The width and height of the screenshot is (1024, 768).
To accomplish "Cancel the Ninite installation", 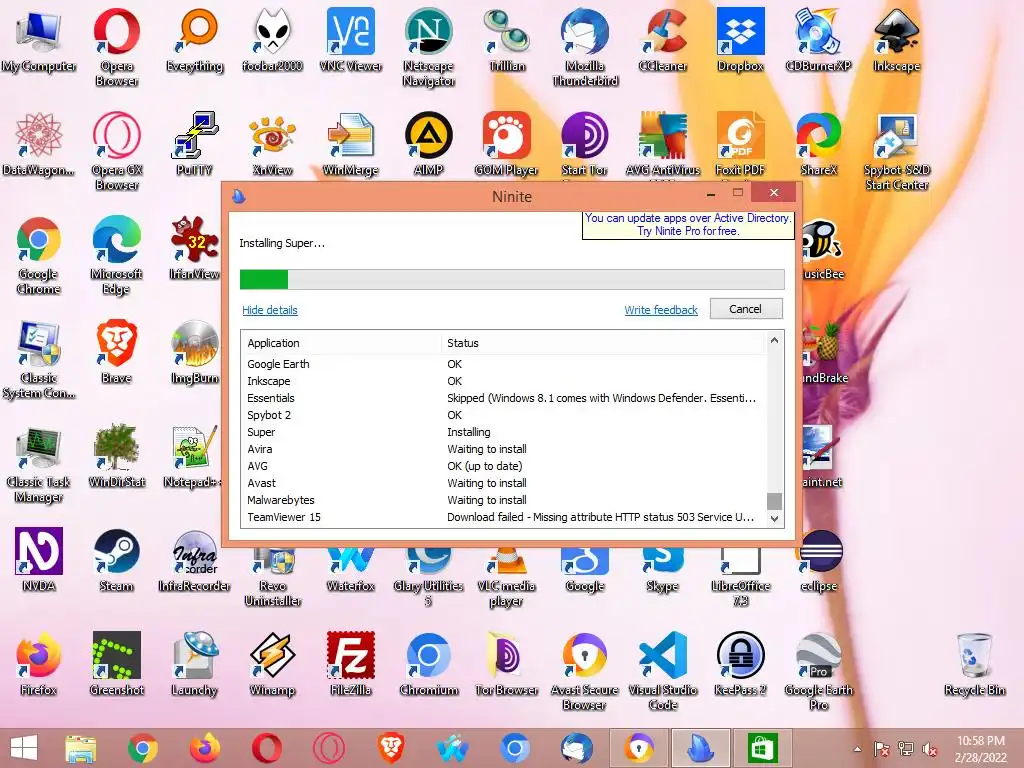I will tap(745, 309).
